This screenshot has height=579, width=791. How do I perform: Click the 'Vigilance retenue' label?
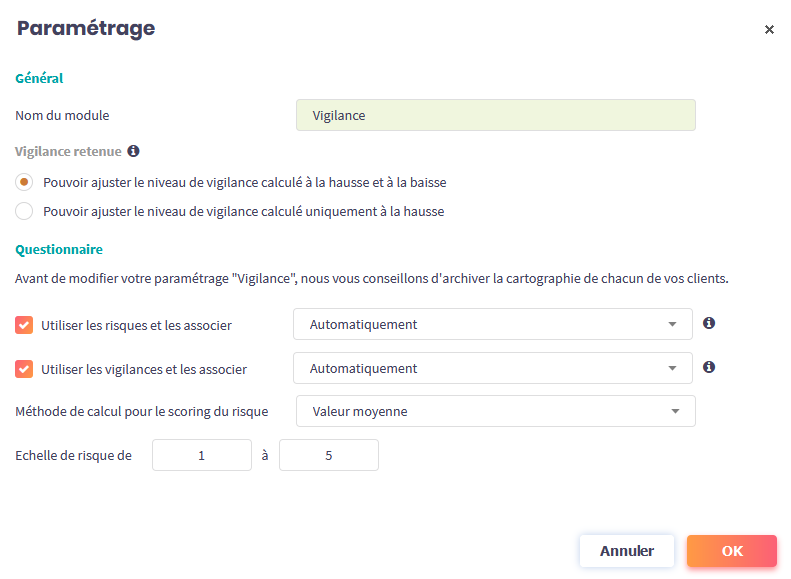pos(68,152)
